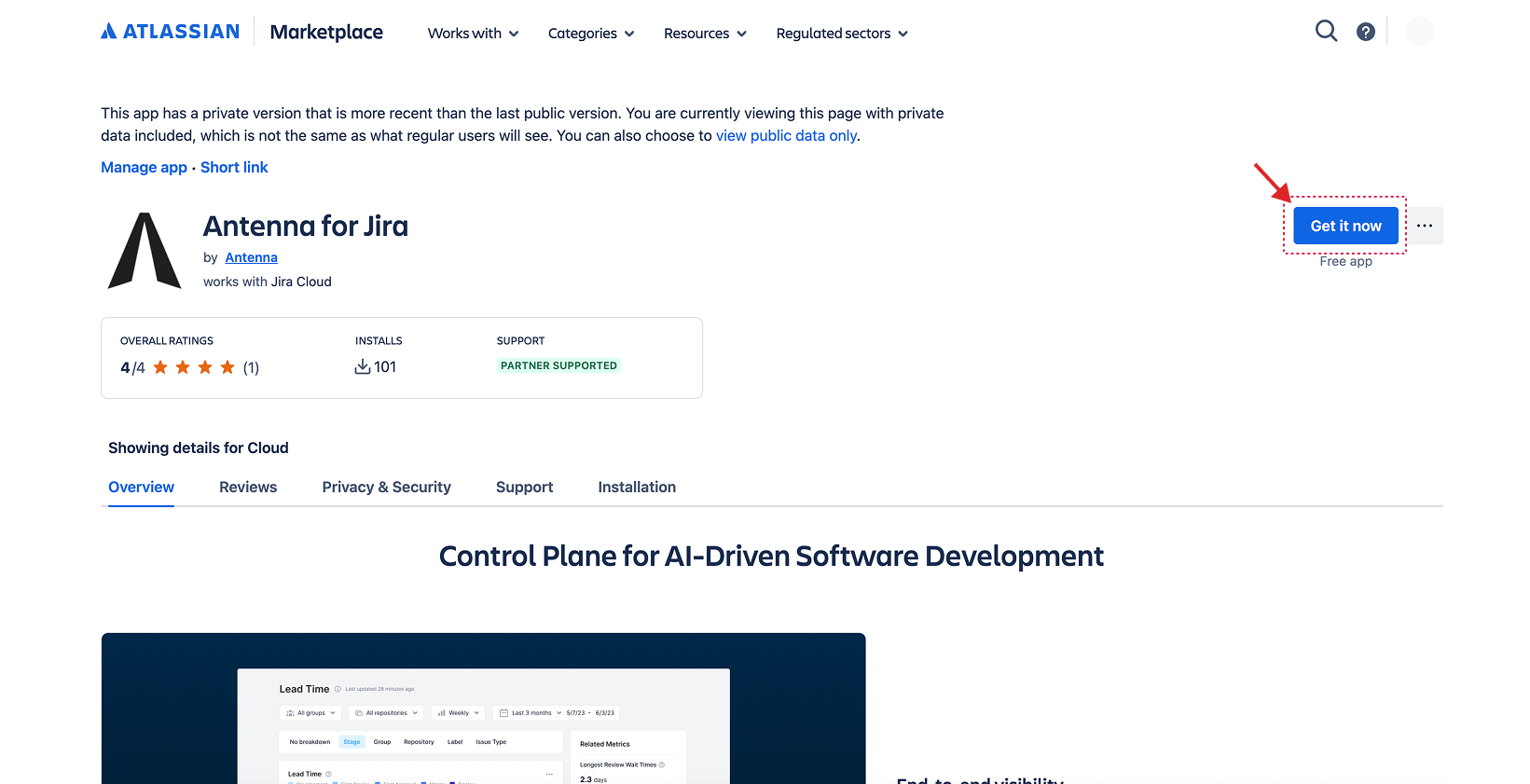The height and width of the screenshot is (784, 1530).
Task: Click the Marketplace home link
Action: tap(326, 32)
